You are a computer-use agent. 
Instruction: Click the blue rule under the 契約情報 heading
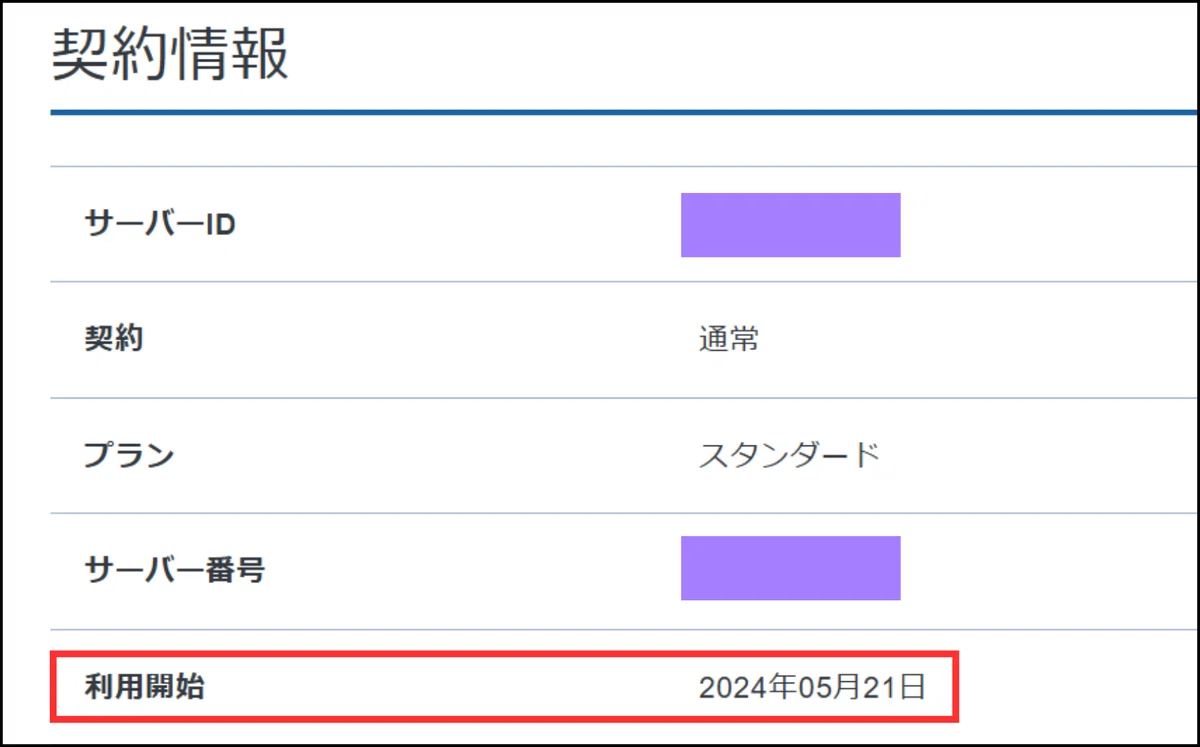(x=625, y=112)
